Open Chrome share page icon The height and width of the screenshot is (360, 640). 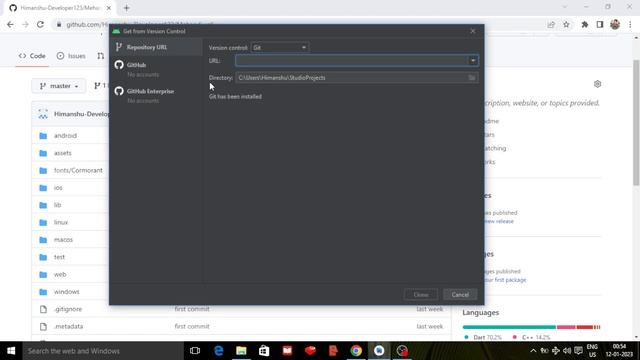point(551,24)
